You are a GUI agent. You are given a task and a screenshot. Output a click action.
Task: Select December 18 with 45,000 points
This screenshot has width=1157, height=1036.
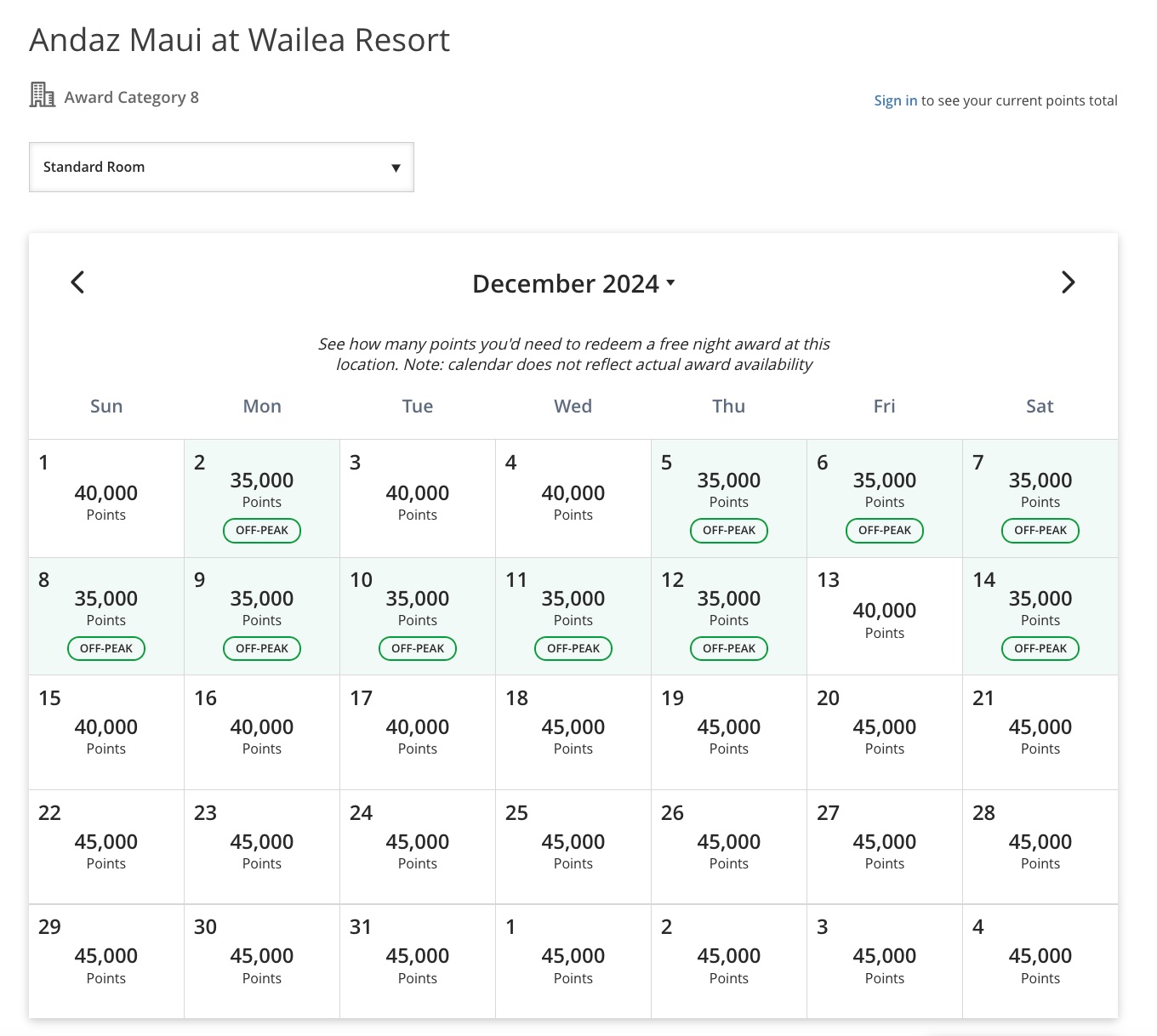point(573,731)
